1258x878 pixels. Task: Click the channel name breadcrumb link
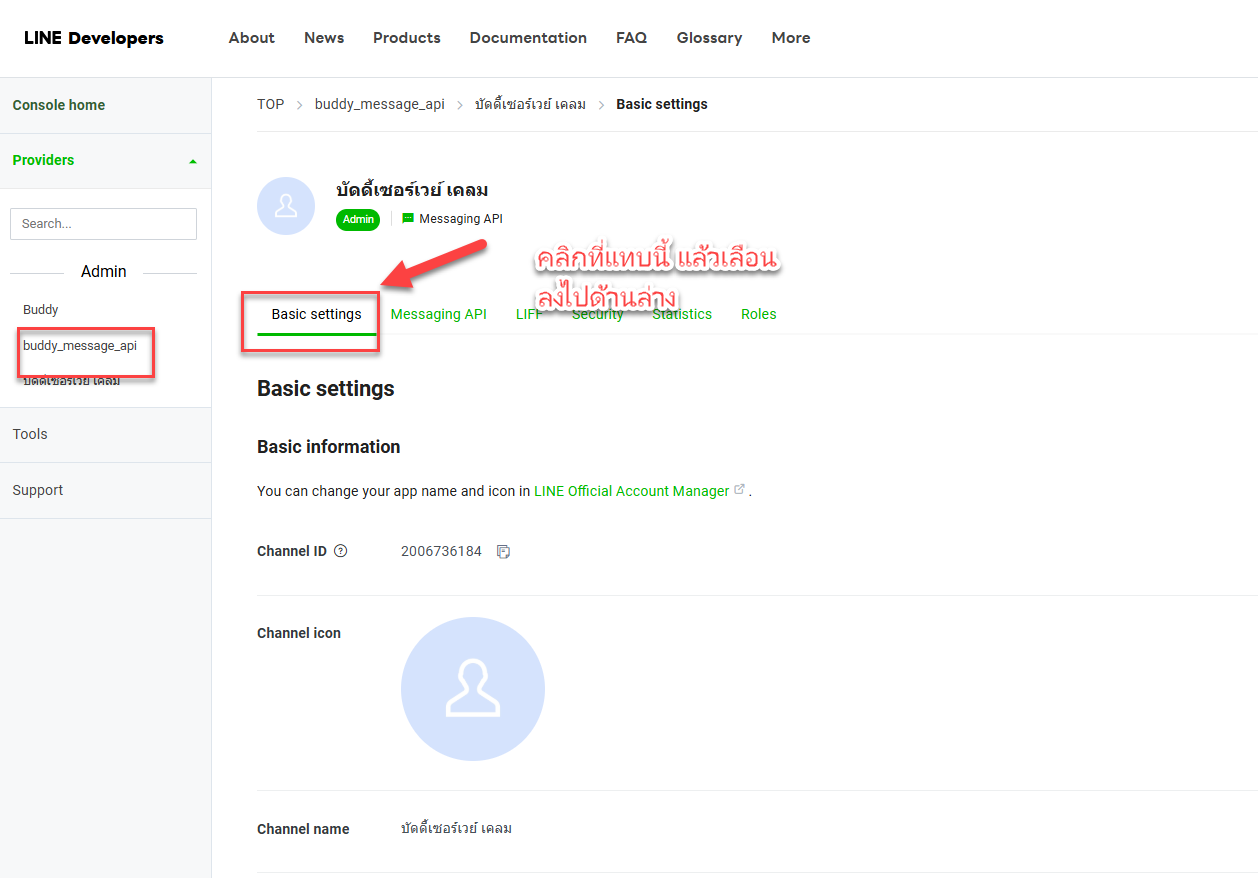tap(530, 104)
